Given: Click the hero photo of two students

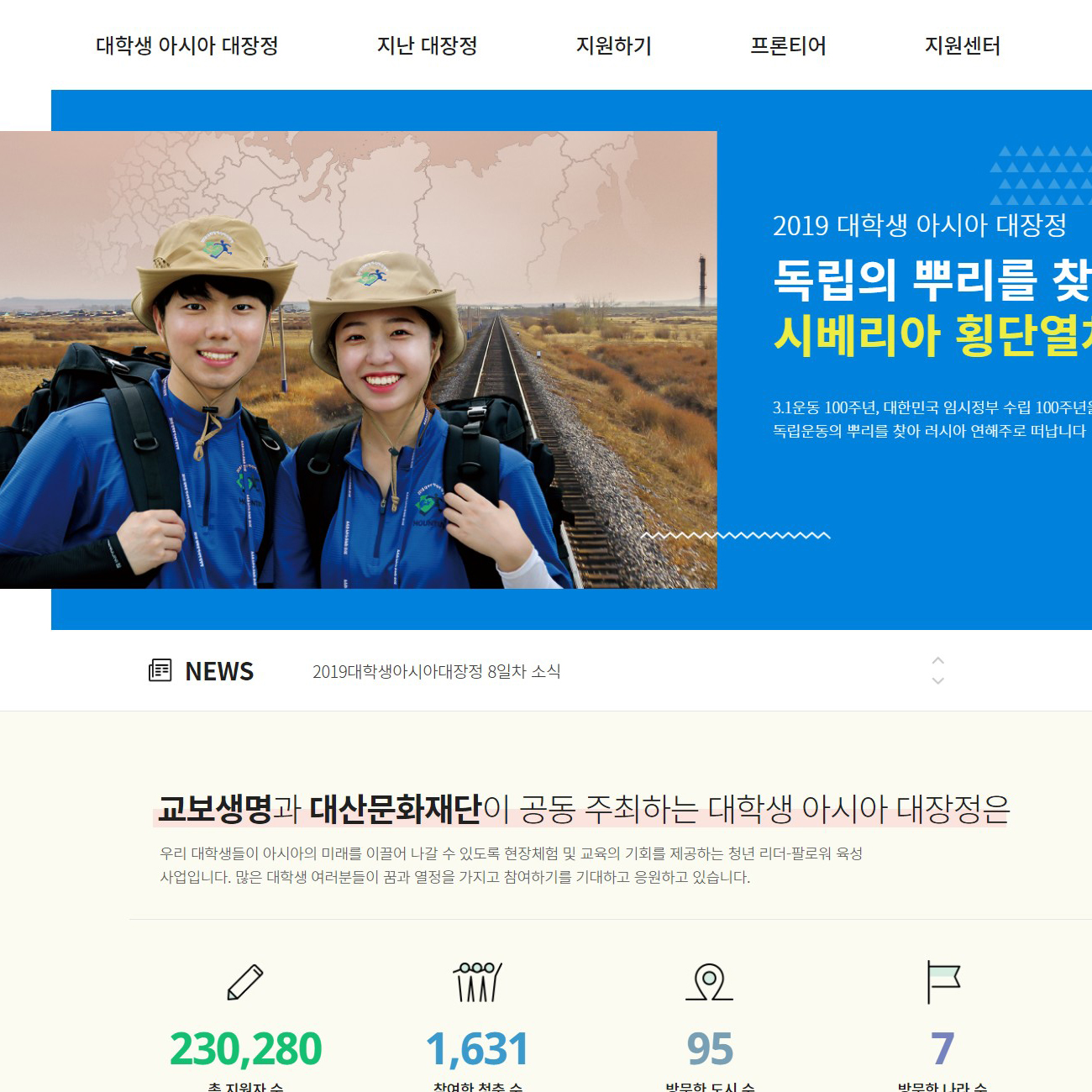Looking at the screenshot, I should pos(358,360).
